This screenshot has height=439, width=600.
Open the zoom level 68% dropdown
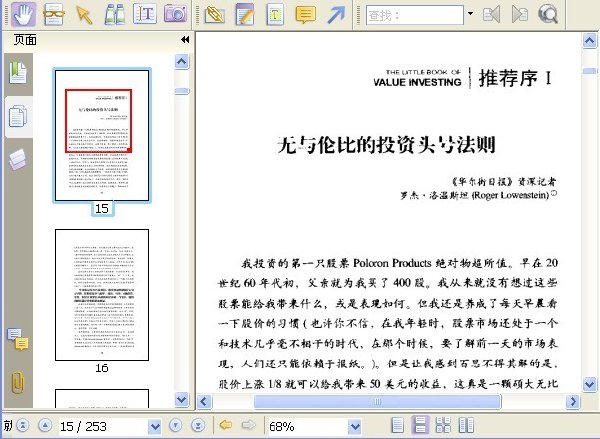(355, 426)
